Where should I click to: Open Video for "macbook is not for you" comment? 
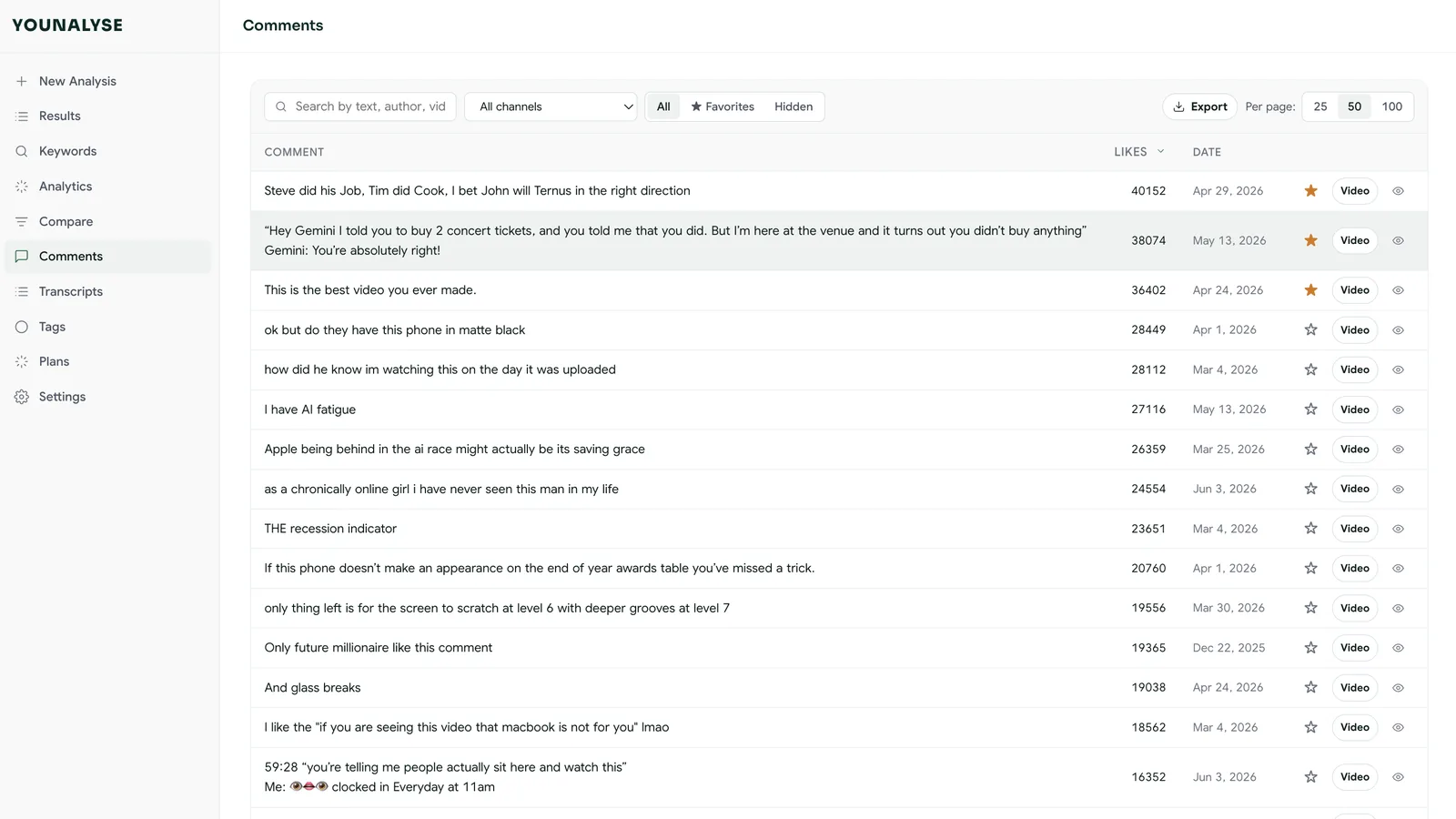pyautogui.click(x=1354, y=728)
